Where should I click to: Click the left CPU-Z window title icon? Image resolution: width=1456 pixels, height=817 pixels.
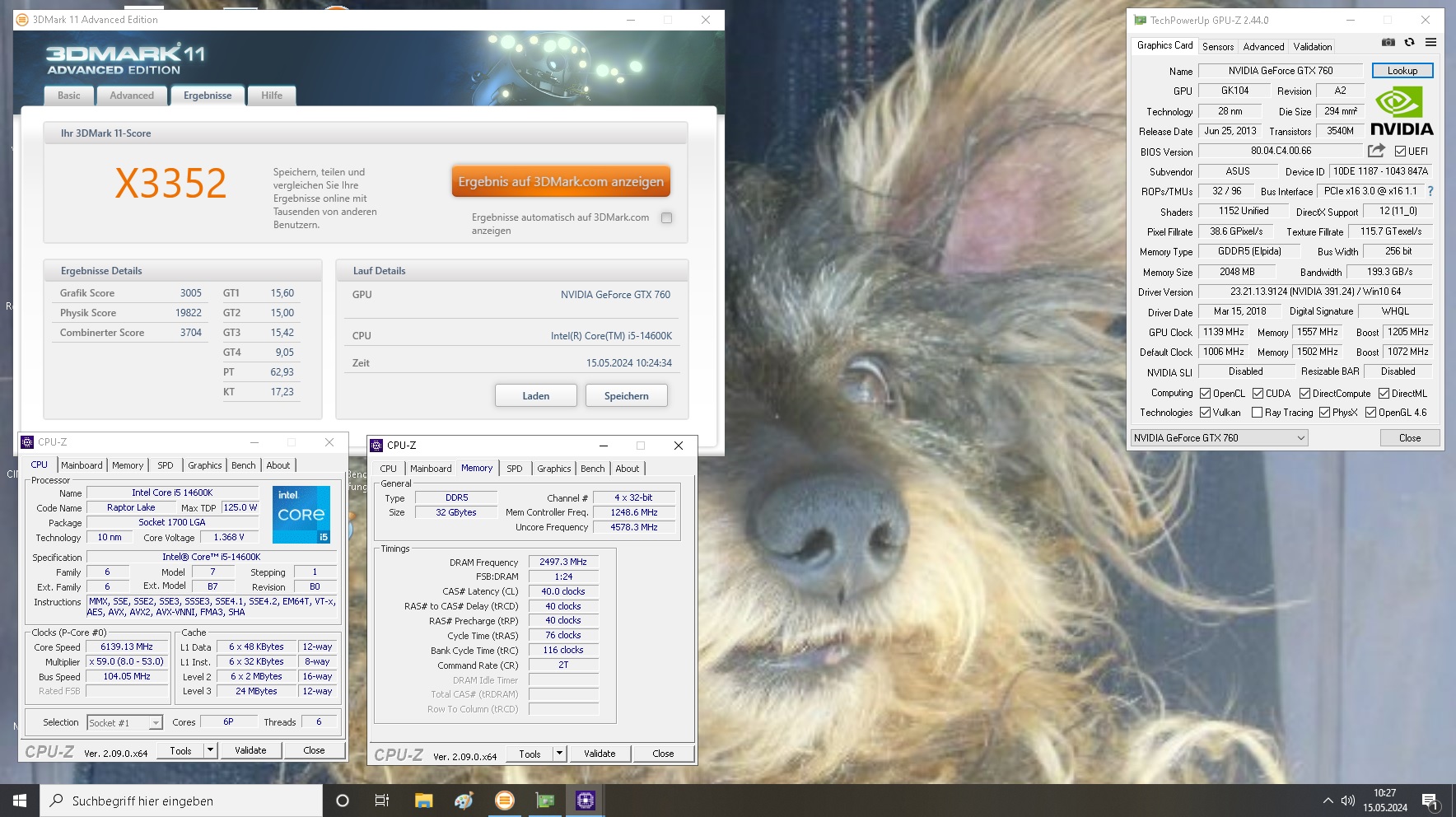pyautogui.click(x=27, y=442)
